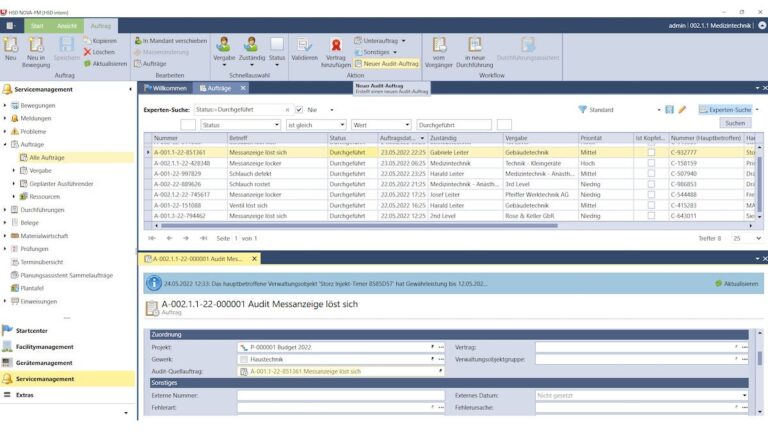This screenshot has width=768, height=432.
Task: Click in neue Durchführung icon
Action: pyautogui.click(x=475, y=48)
